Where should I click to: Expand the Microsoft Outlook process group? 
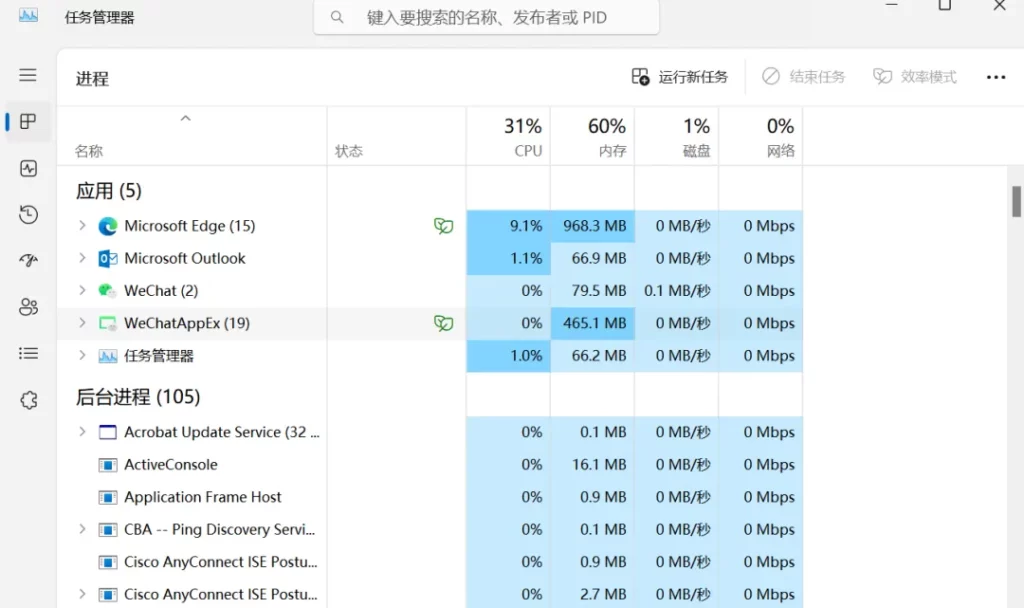click(83, 258)
